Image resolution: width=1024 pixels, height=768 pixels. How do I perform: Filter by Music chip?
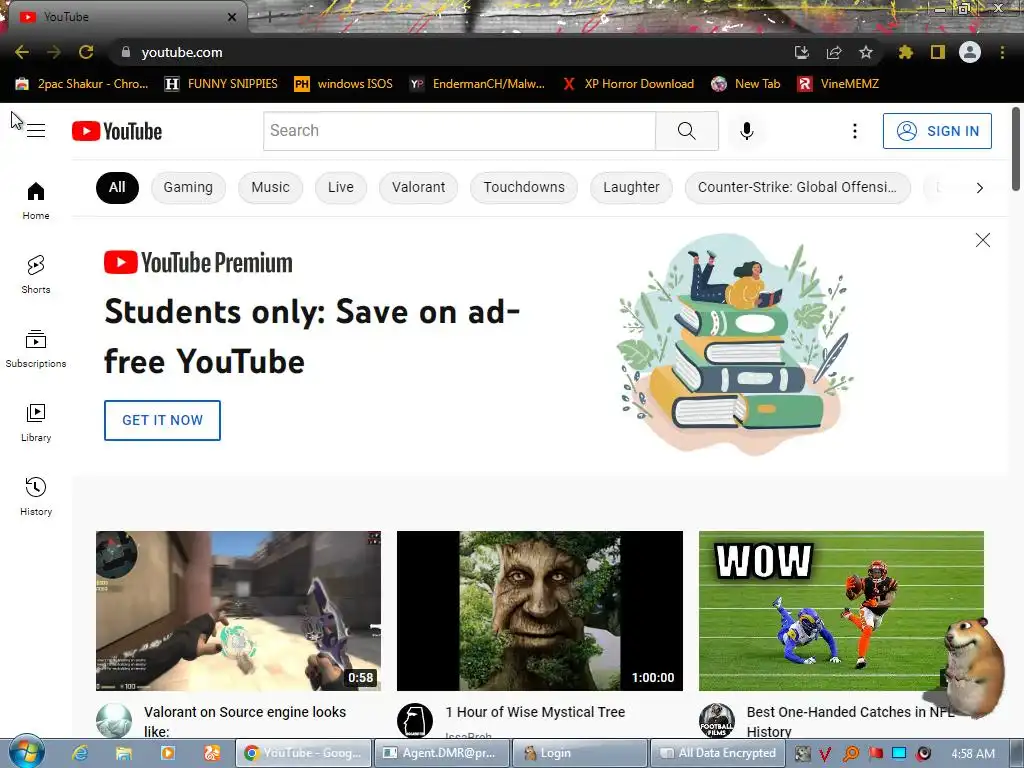coord(270,187)
